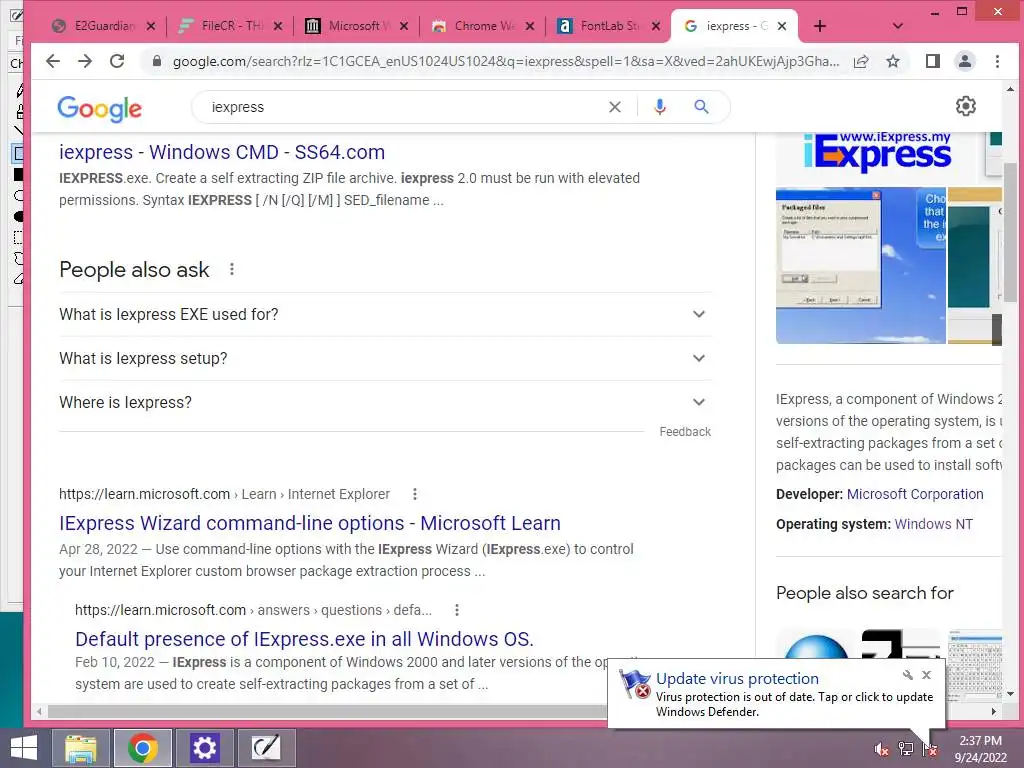Go back to the previous page in Chrome
Screen dimensions: 1024x768
point(53,61)
